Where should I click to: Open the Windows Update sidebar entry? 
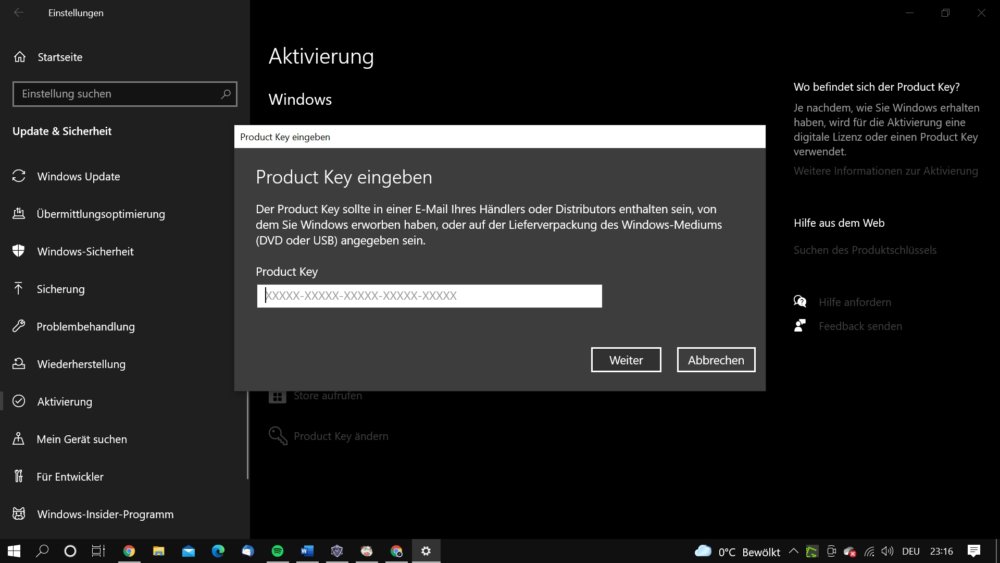(78, 177)
